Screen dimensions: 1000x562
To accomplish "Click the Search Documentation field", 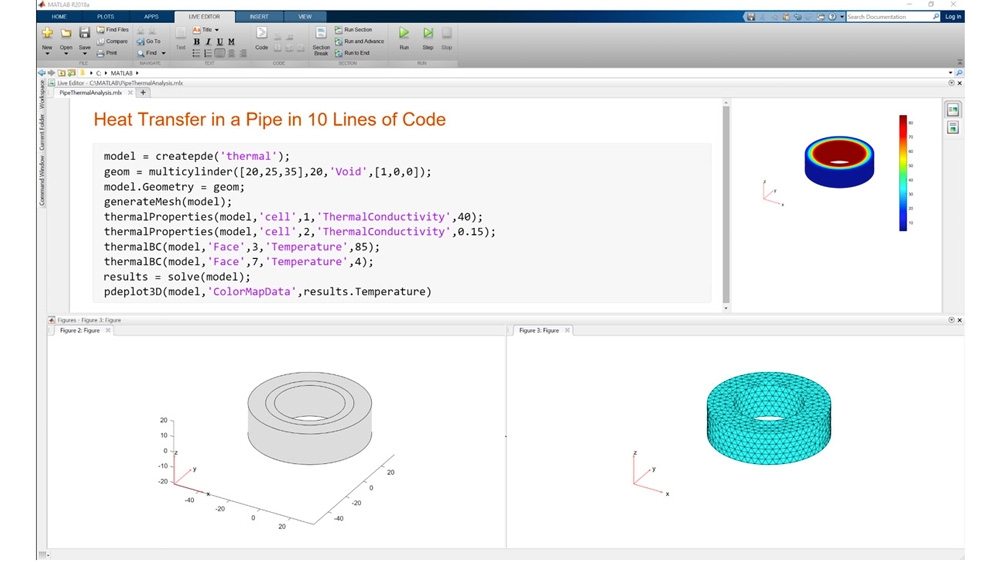I will tap(888, 17).
